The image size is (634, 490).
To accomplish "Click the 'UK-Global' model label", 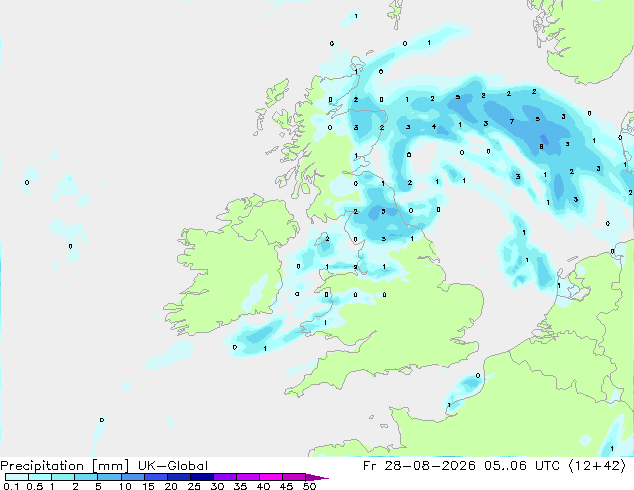I will click(x=173, y=466).
